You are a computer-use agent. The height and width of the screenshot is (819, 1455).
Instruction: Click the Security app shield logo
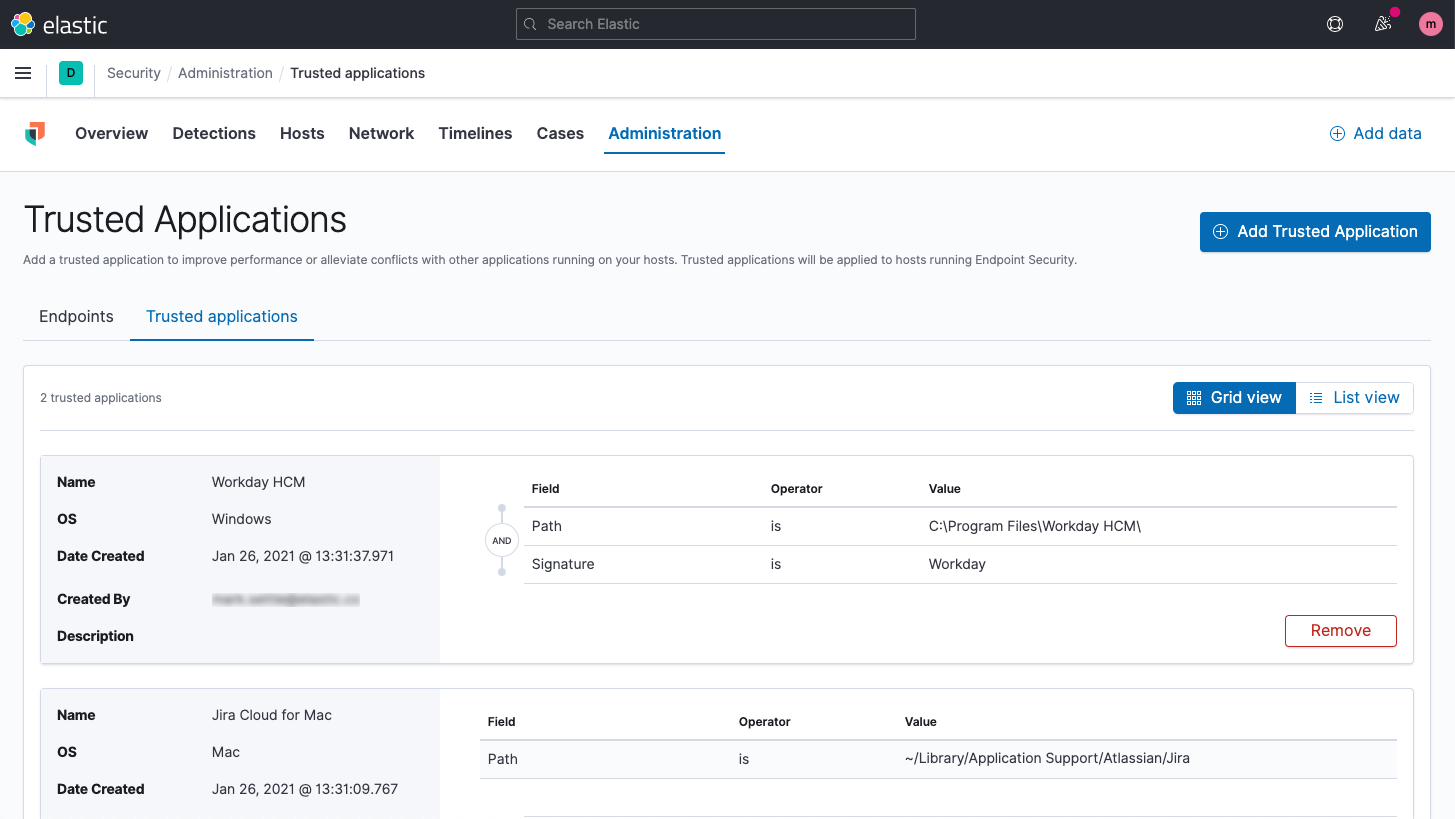(35, 134)
